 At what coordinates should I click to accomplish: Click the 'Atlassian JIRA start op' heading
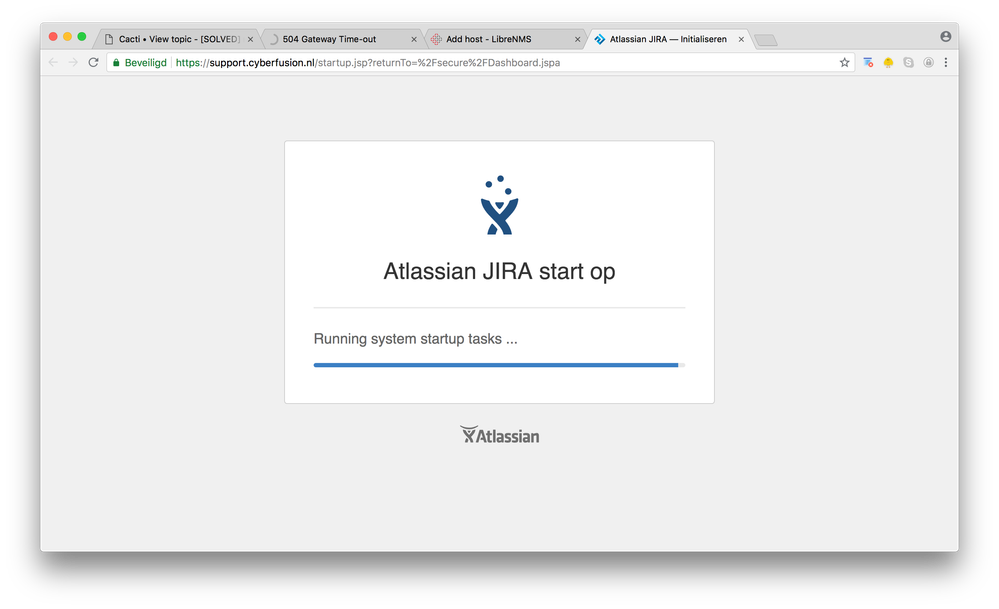(500, 271)
